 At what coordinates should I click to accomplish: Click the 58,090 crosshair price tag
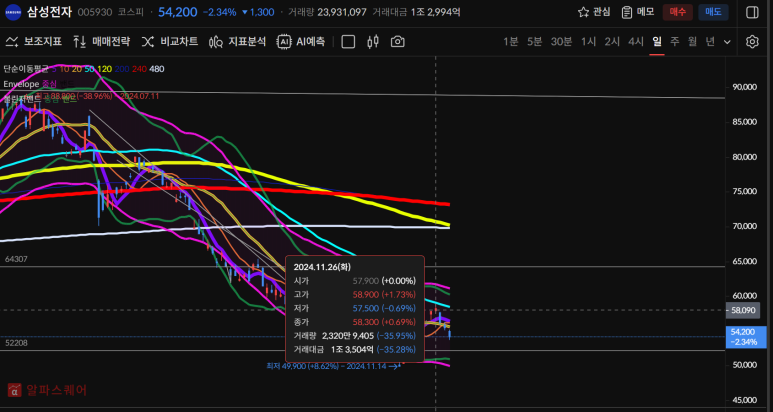(742, 310)
